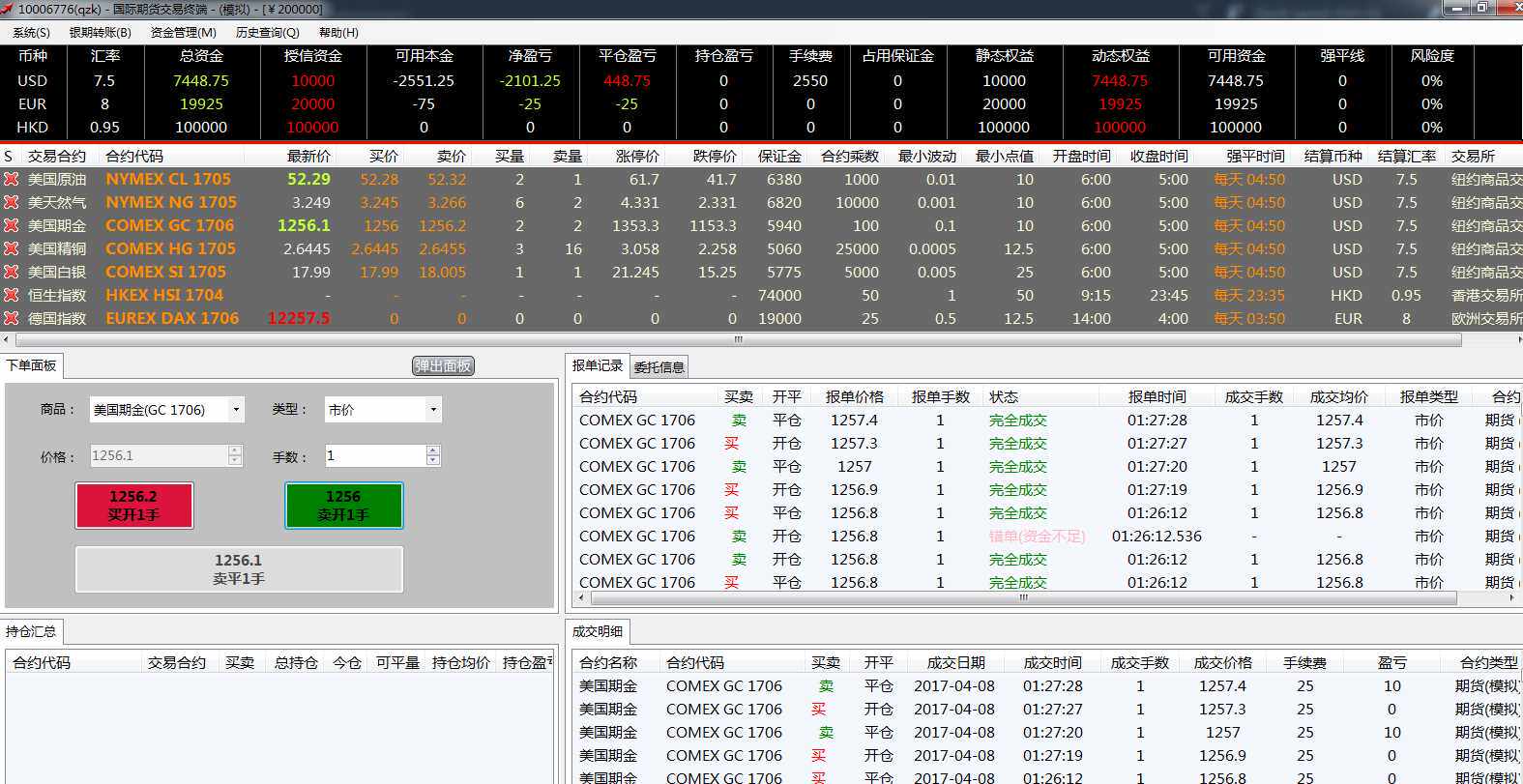
Task: Click scroll-left arrow of quote table scrollbar
Action: click(8, 339)
